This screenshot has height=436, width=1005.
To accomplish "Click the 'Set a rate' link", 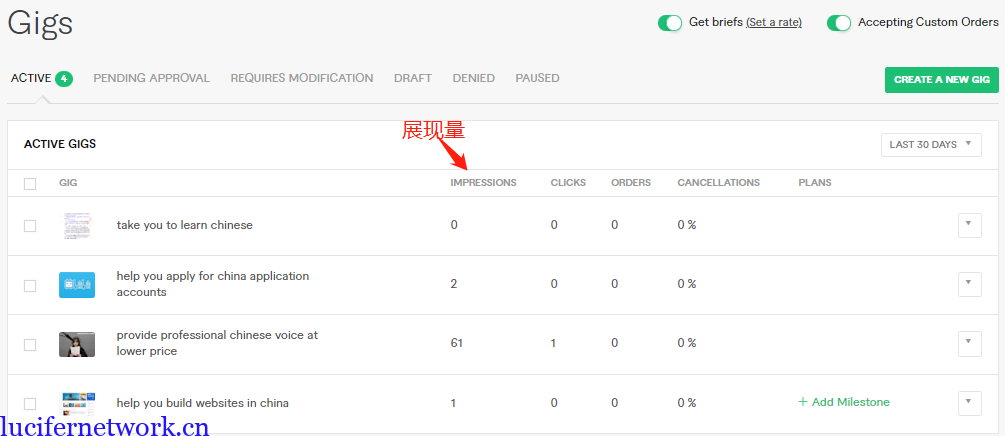I will point(773,23).
